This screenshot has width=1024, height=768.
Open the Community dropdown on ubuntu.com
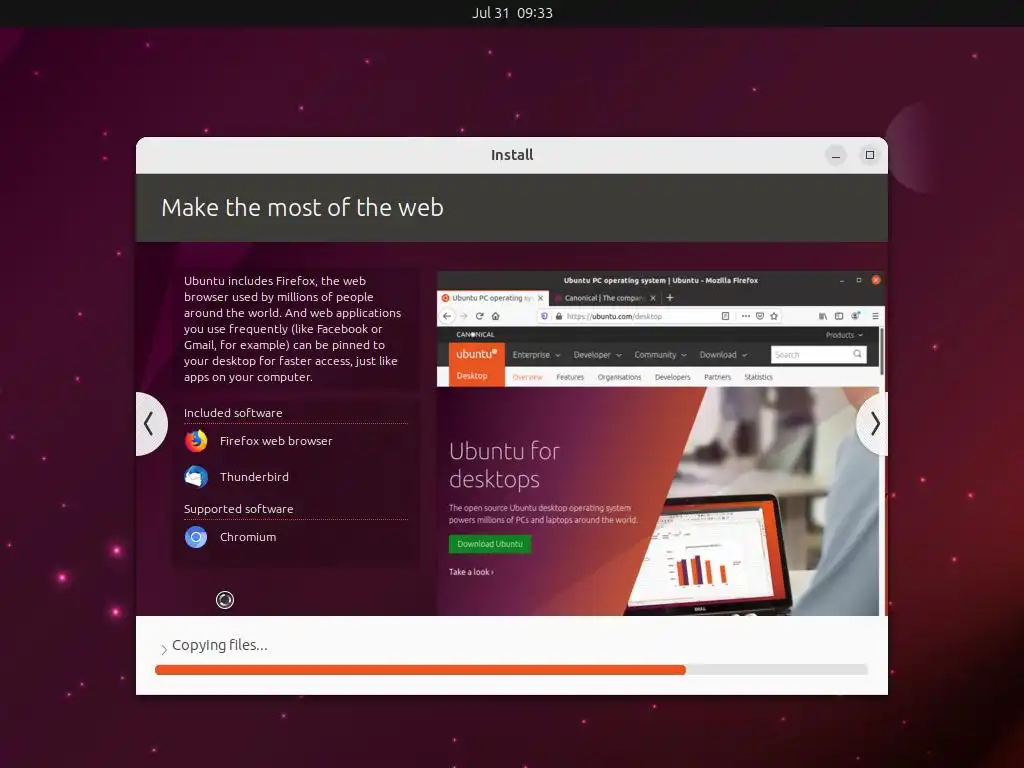tap(660, 355)
